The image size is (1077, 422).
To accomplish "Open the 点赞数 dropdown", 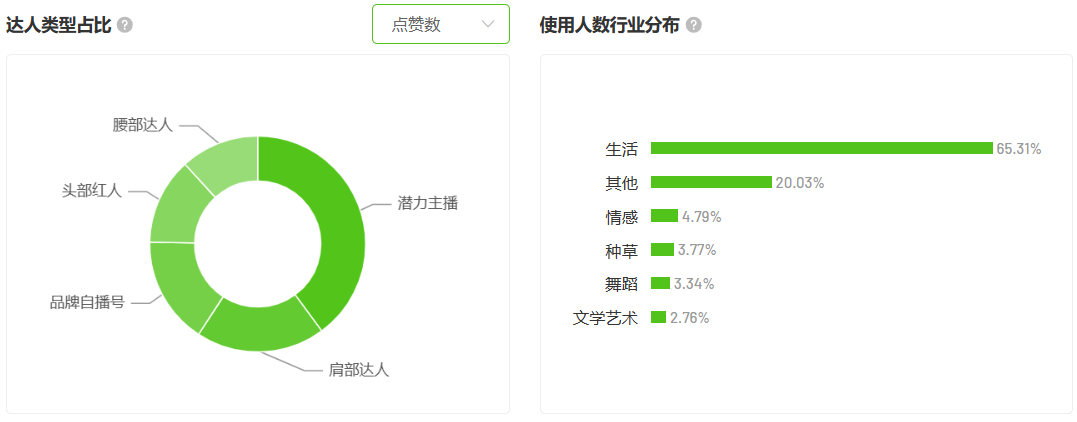I will click(441, 24).
